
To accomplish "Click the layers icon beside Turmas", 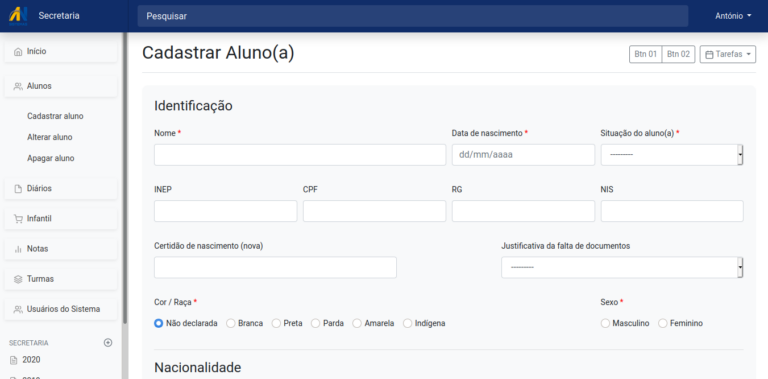I will coord(18,279).
